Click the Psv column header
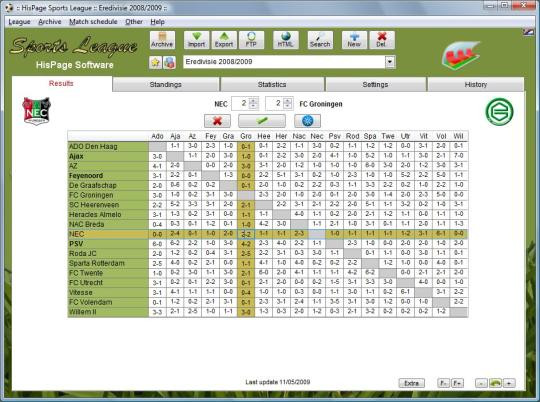The width and height of the screenshot is (540, 402). (334, 136)
